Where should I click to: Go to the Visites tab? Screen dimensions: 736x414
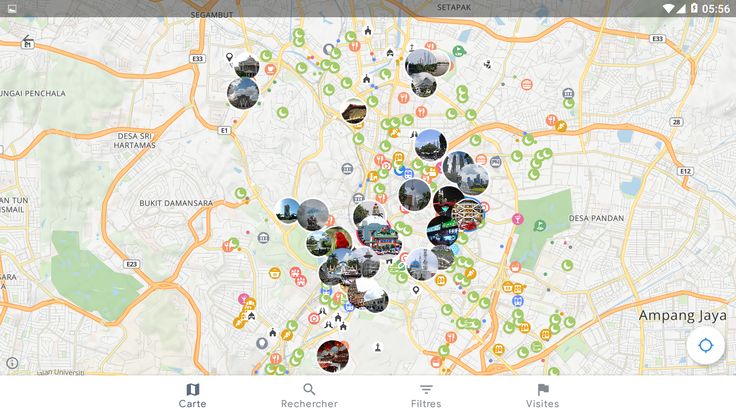(543, 395)
